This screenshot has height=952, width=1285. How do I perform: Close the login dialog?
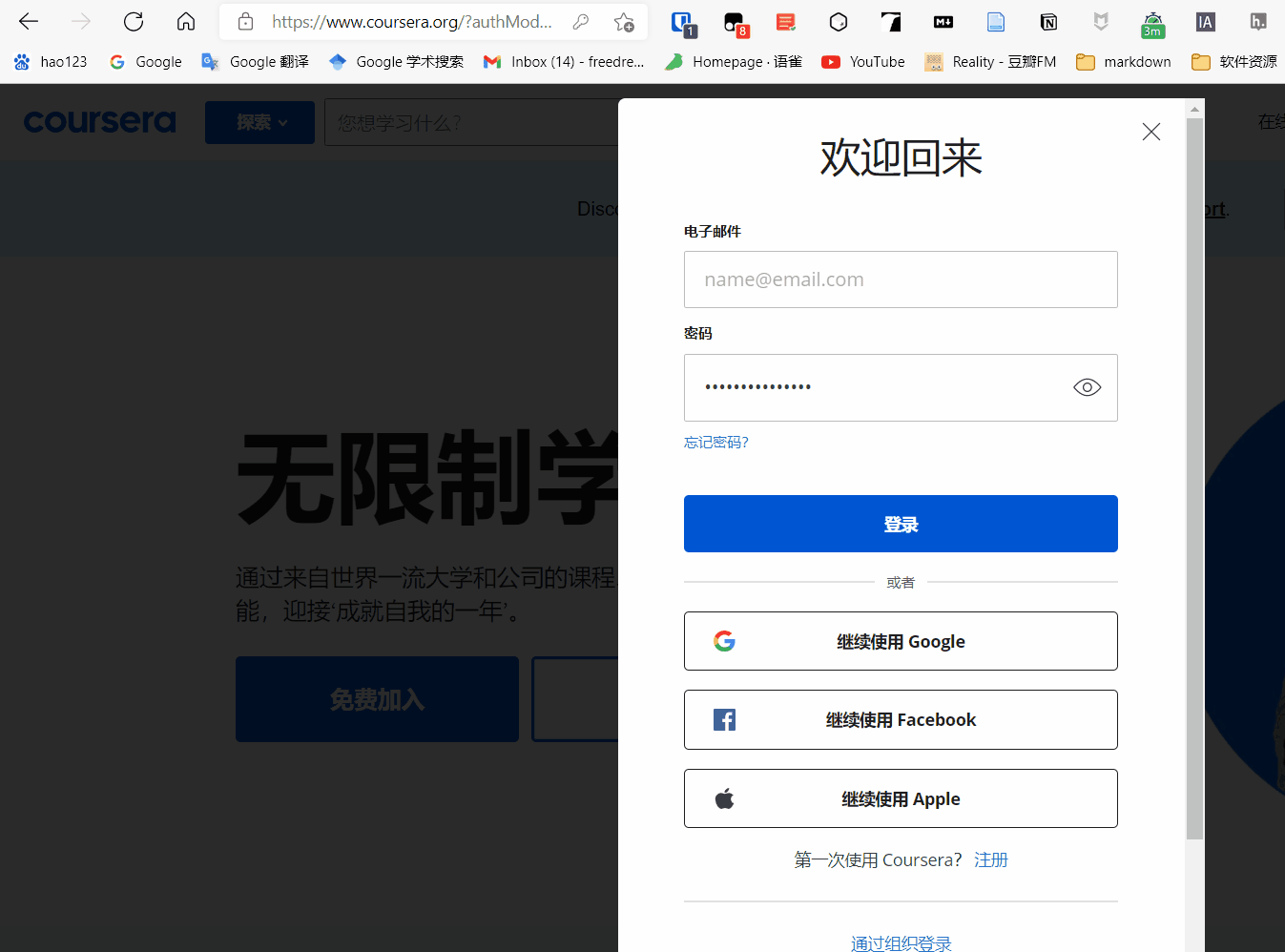[x=1151, y=132]
